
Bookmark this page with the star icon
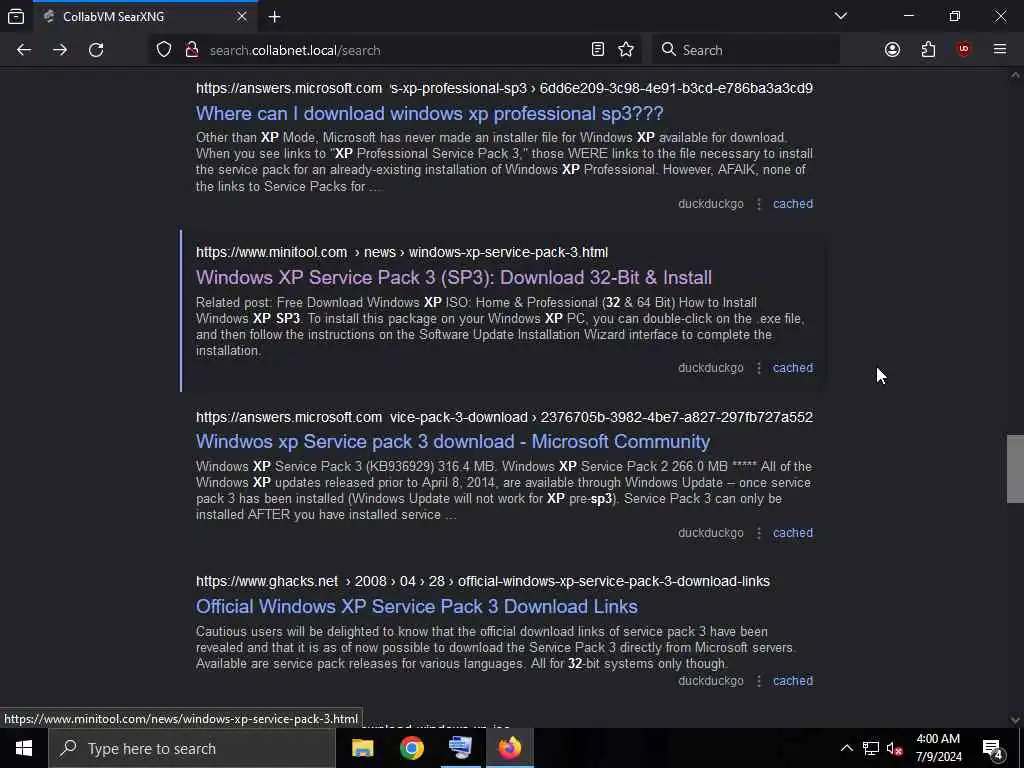click(x=626, y=50)
